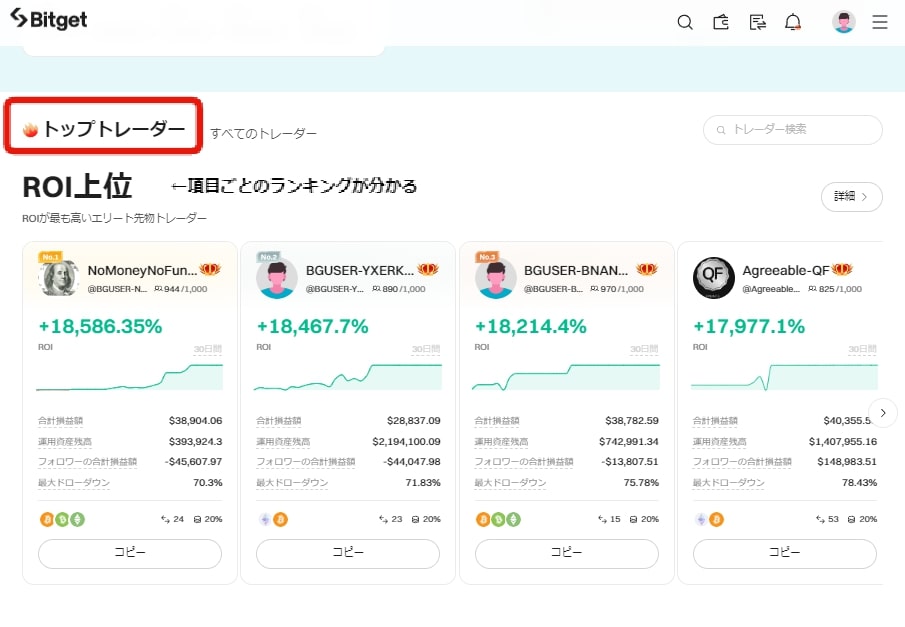Copy trader NoMoneyNoFun with コピー button
Image resolution: width=905 pixels, height=627 pixels.
[x=130, y=553]
